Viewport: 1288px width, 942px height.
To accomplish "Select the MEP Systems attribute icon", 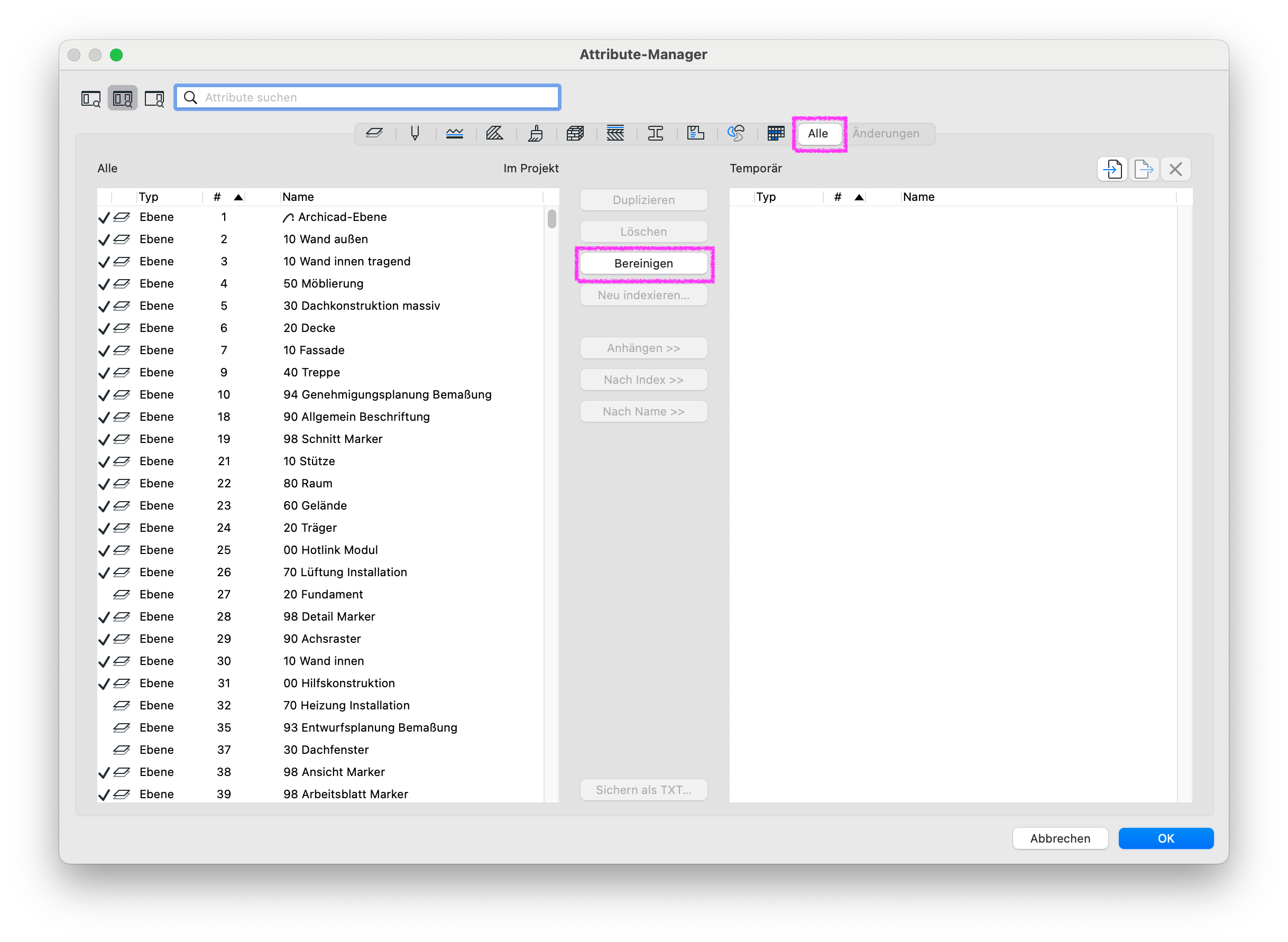I will pyautogui.click(x=736, y=133).
